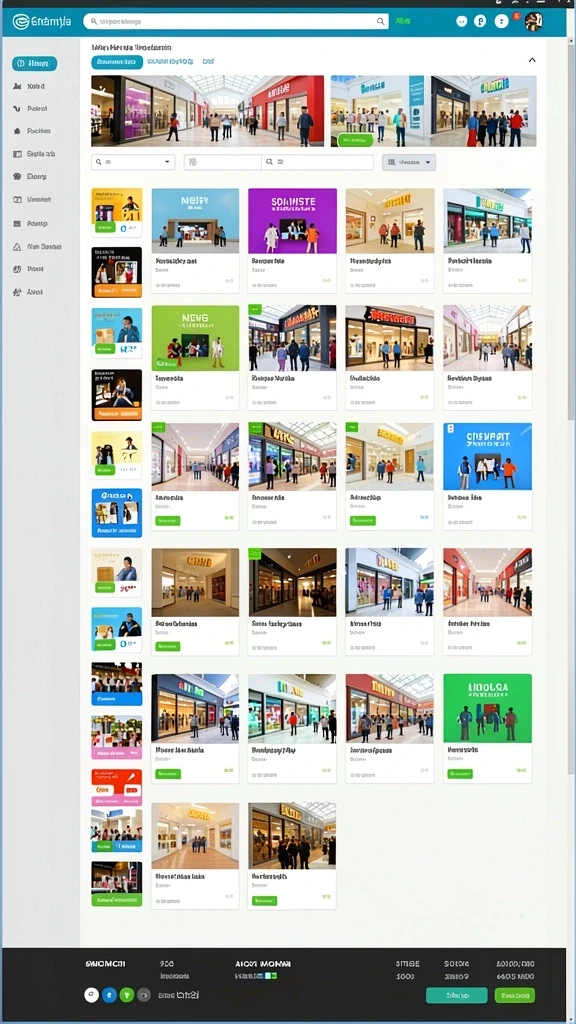Screen dimensions: 576x1024
Task: Select the warning triangle icon in sidebar
Action: [18, 247]
